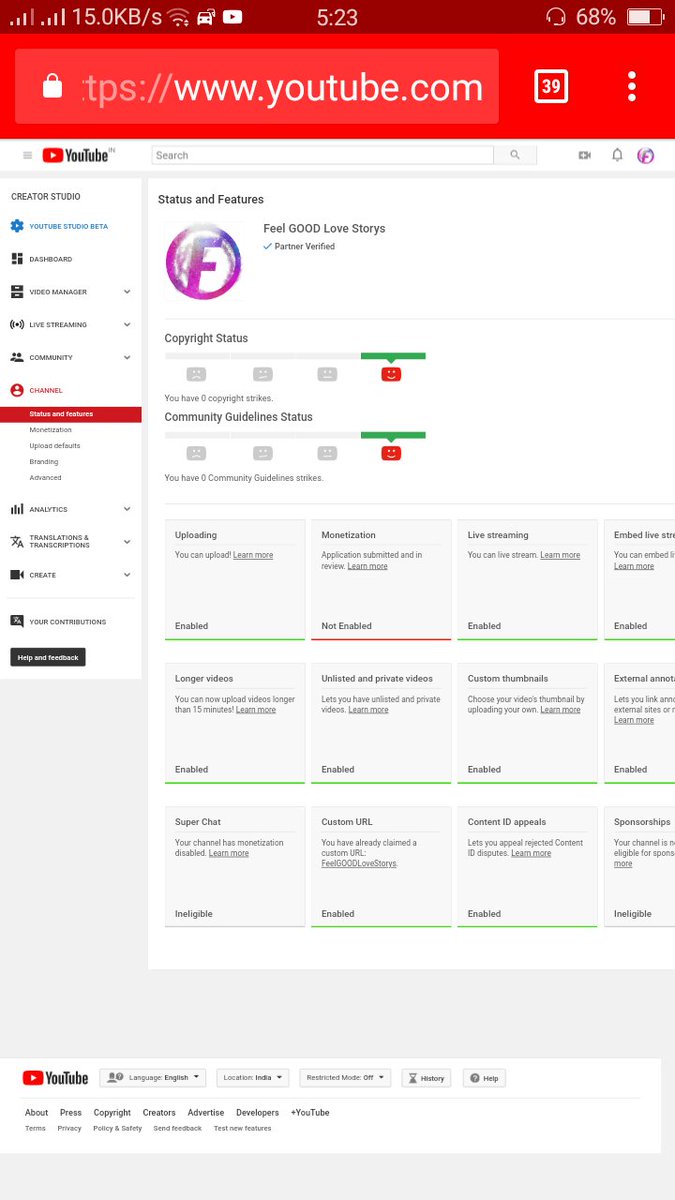Click footer Developers link
Screen dimensions: 675x1200
tap(258, 1112)
